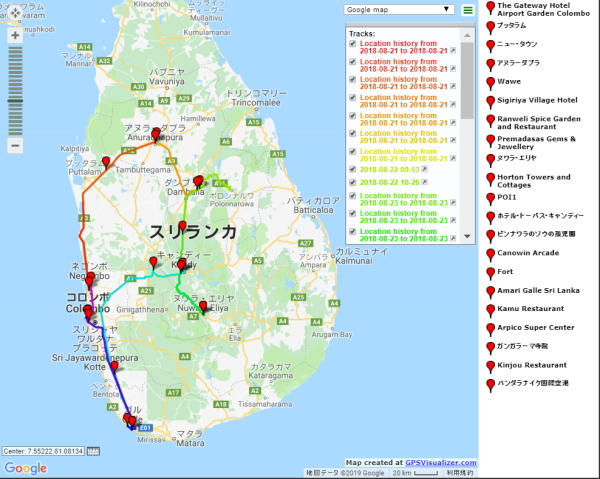Click the red marker near Bentota on coast
This screenshot has width=600, height=479.
114,367
